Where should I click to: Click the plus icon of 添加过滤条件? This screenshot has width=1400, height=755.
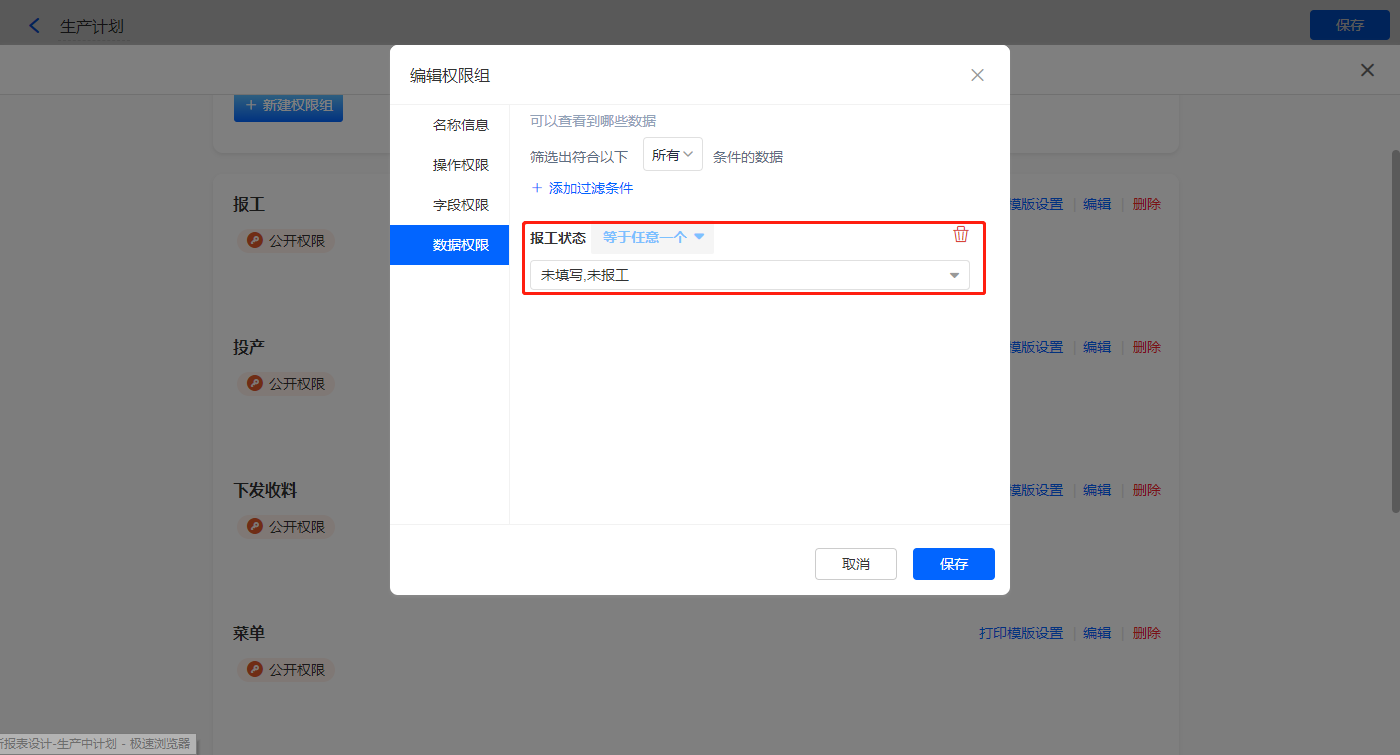tap(537, 188)
